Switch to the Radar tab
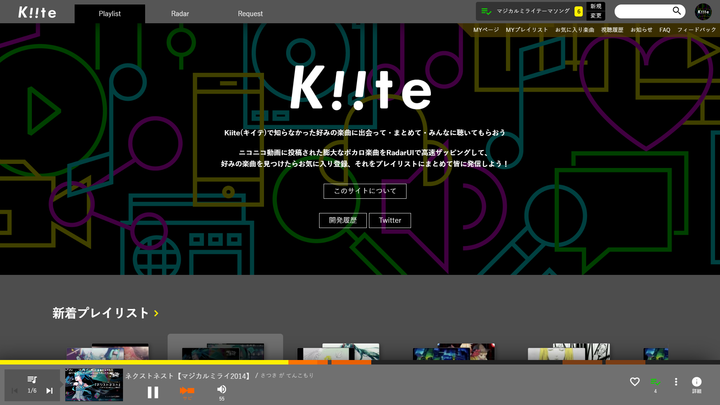The image size is (720, 405). pyautogui.click(x=180, y=14)
